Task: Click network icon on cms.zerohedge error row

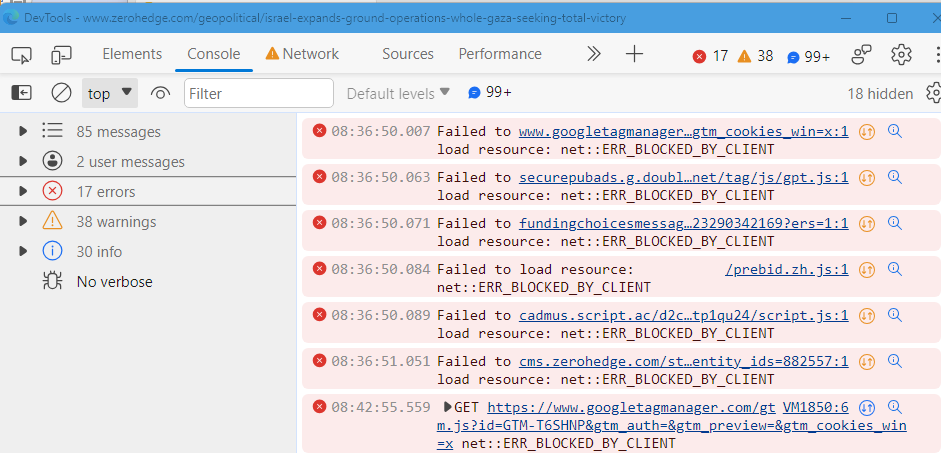Action: click(x=866, y=362)
